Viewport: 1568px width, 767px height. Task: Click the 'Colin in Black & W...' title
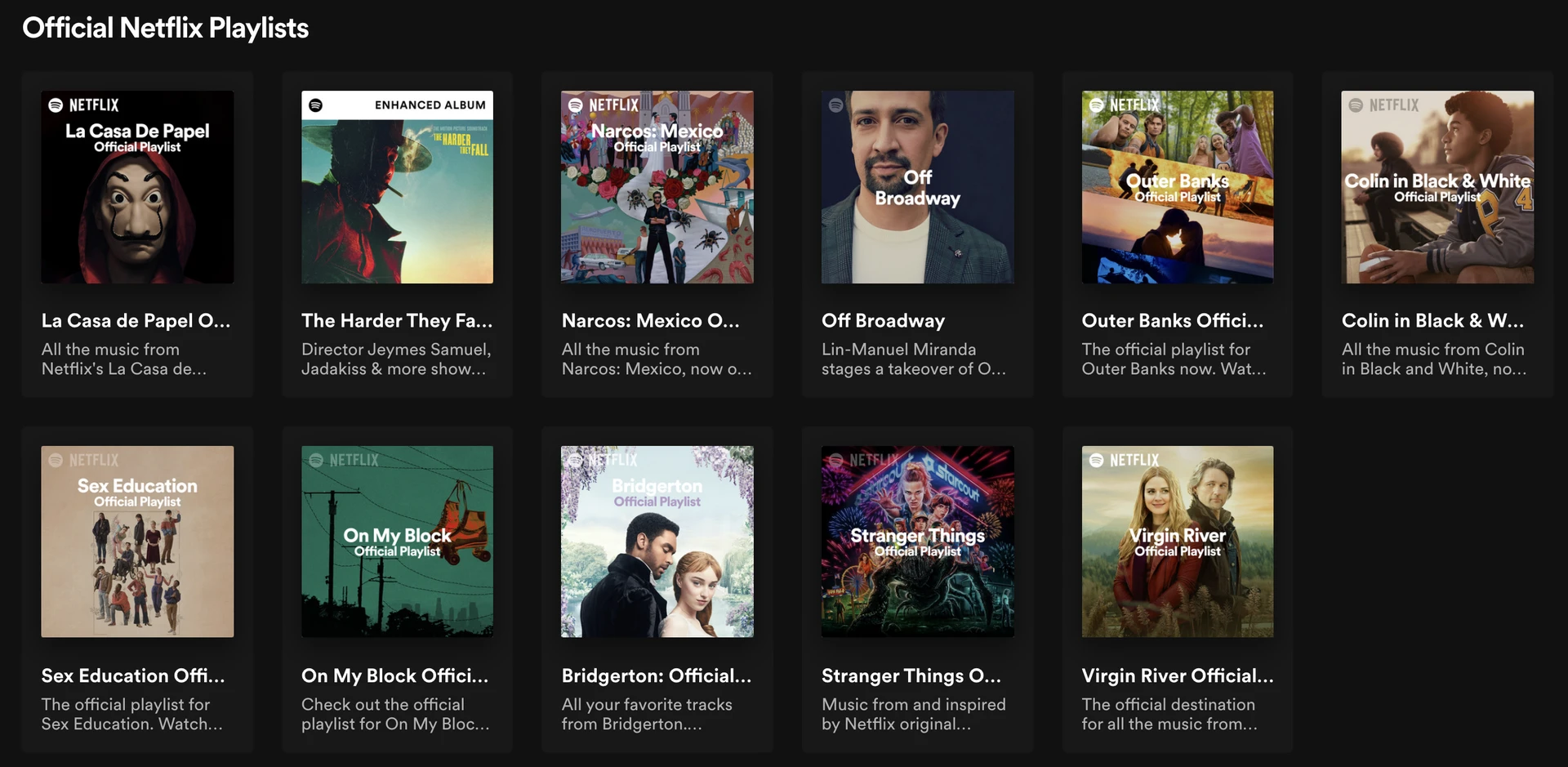coord(1433,321)
